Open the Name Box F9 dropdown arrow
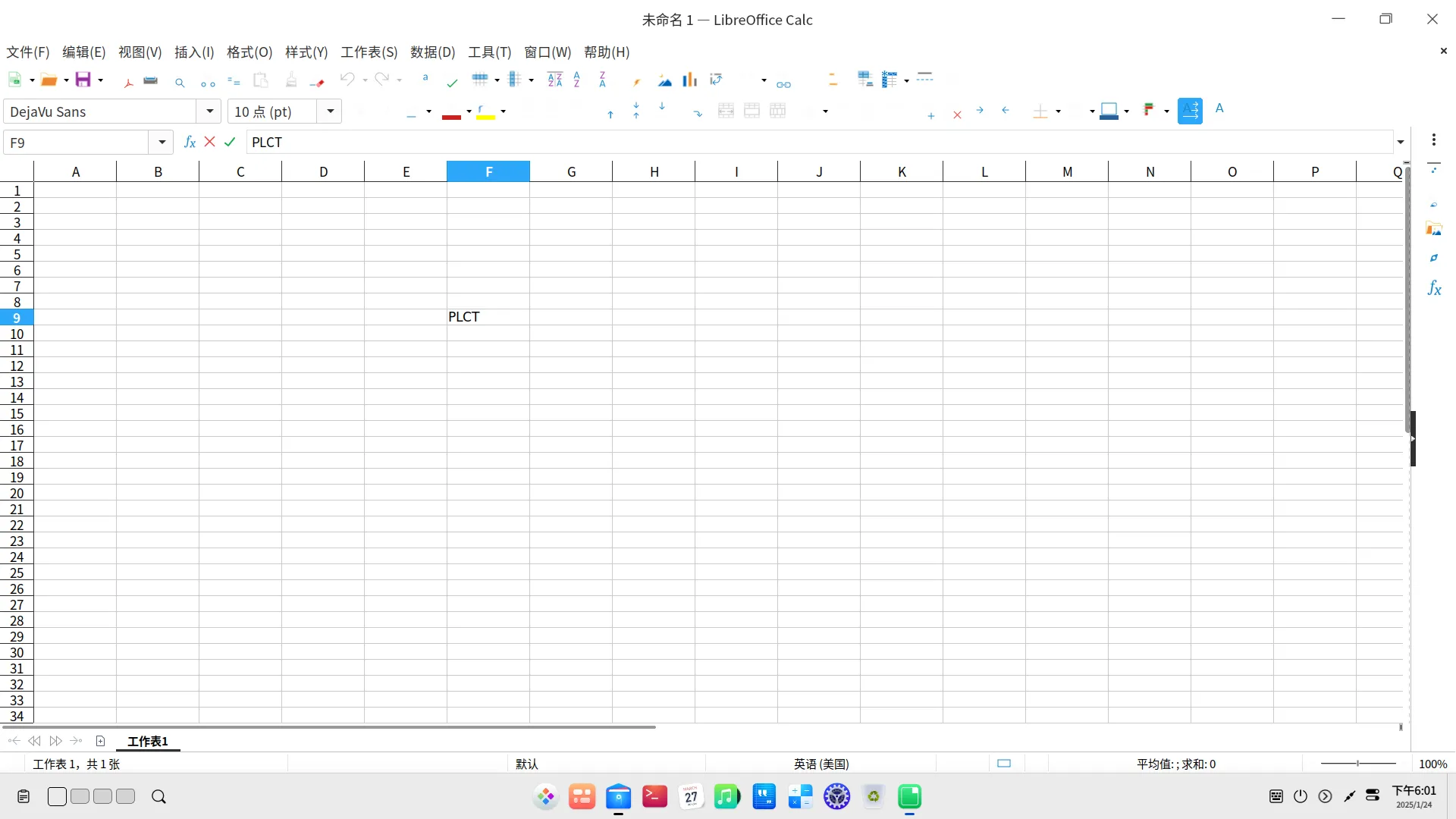 click(x=162, y=143)
